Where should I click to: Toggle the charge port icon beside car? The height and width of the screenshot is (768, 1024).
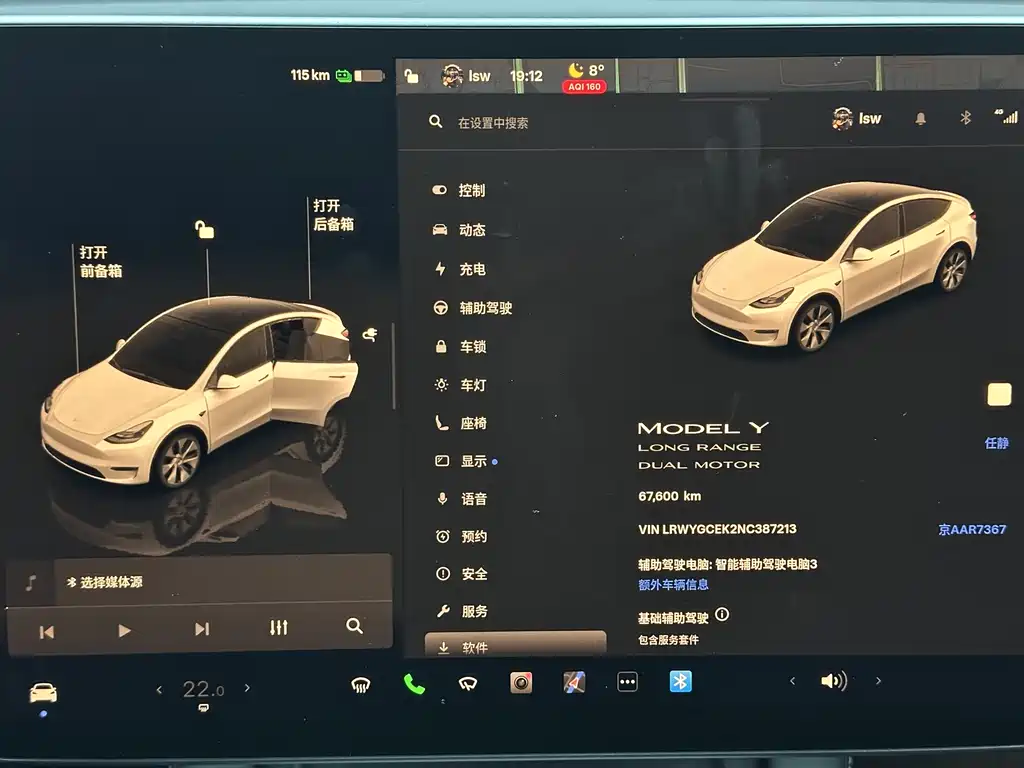pyautogui.click(x=369, y=335)
